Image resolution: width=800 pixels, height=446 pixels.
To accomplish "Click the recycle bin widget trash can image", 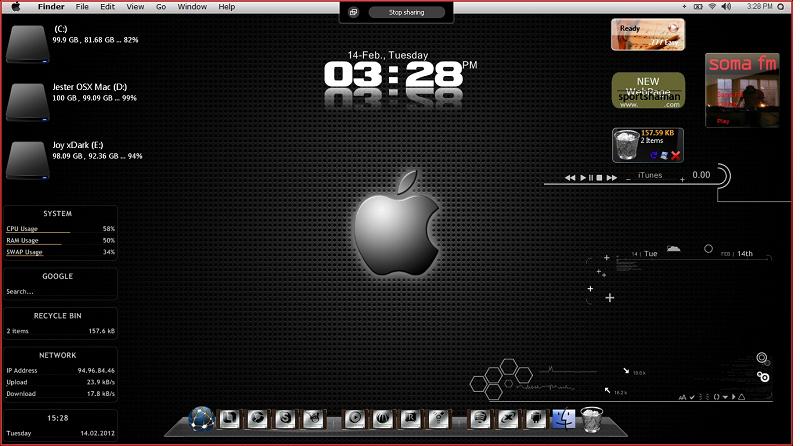I will tap(626, 145).
